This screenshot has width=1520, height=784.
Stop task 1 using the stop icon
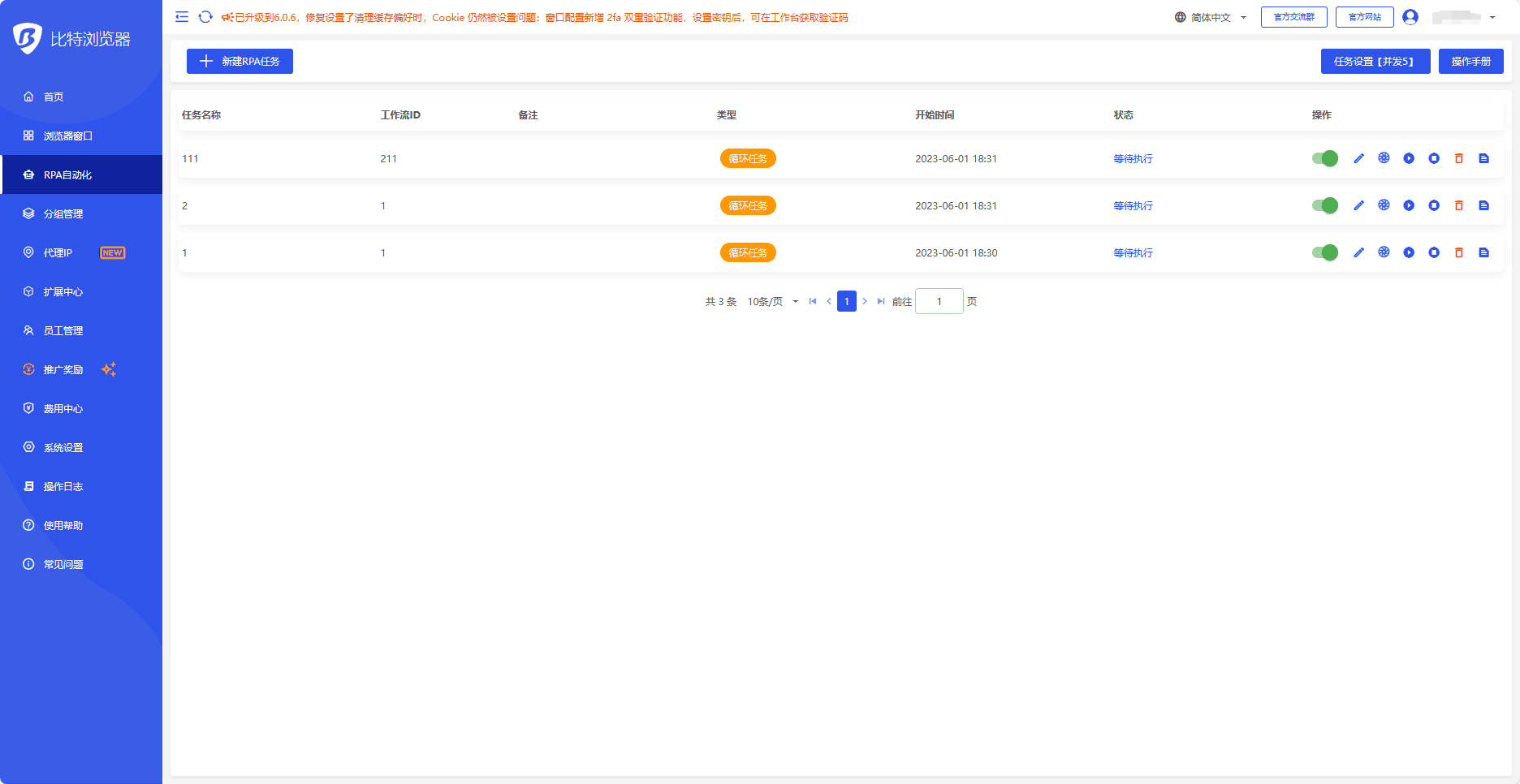(1434, 252)
